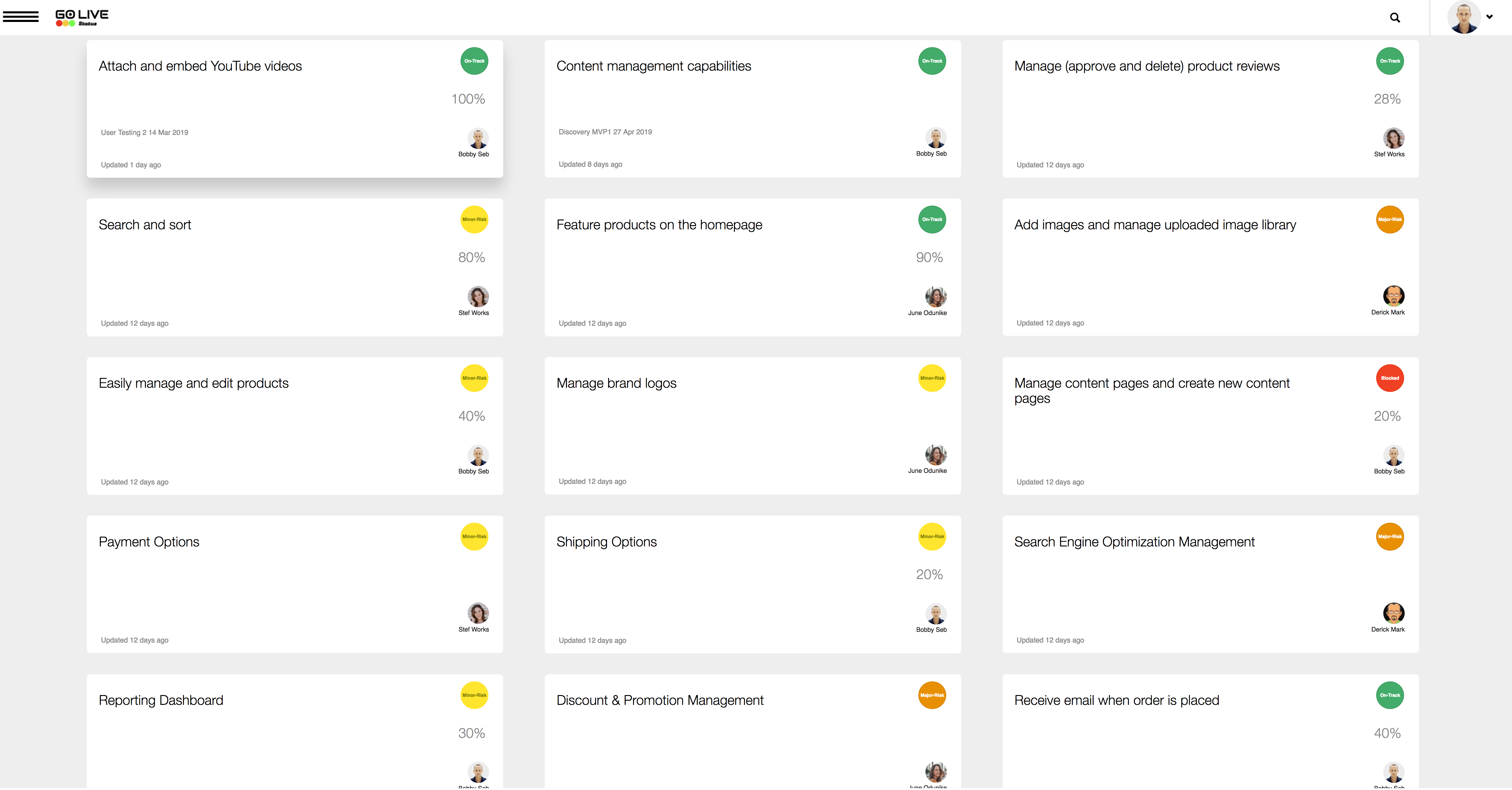The image size is (1512, 790).
Task: Click Minor-Risk badge on Manage brand logos
Action: (931, 378)
